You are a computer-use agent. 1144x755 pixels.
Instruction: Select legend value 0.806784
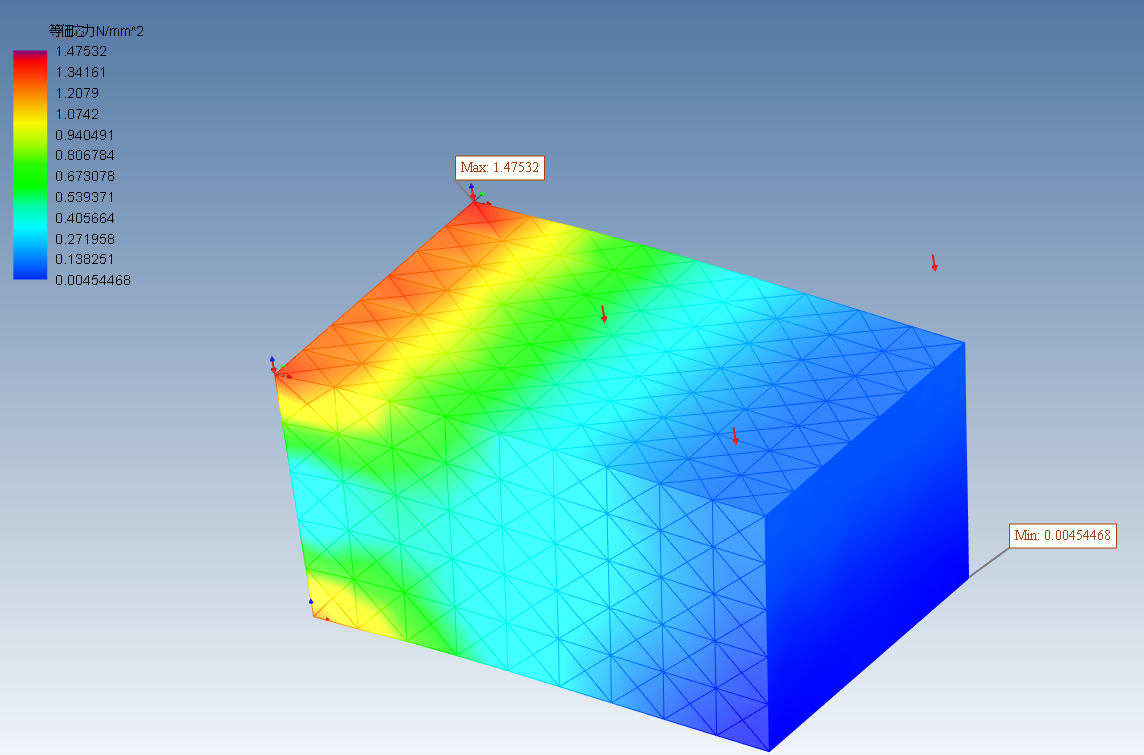tap(85, 155)
